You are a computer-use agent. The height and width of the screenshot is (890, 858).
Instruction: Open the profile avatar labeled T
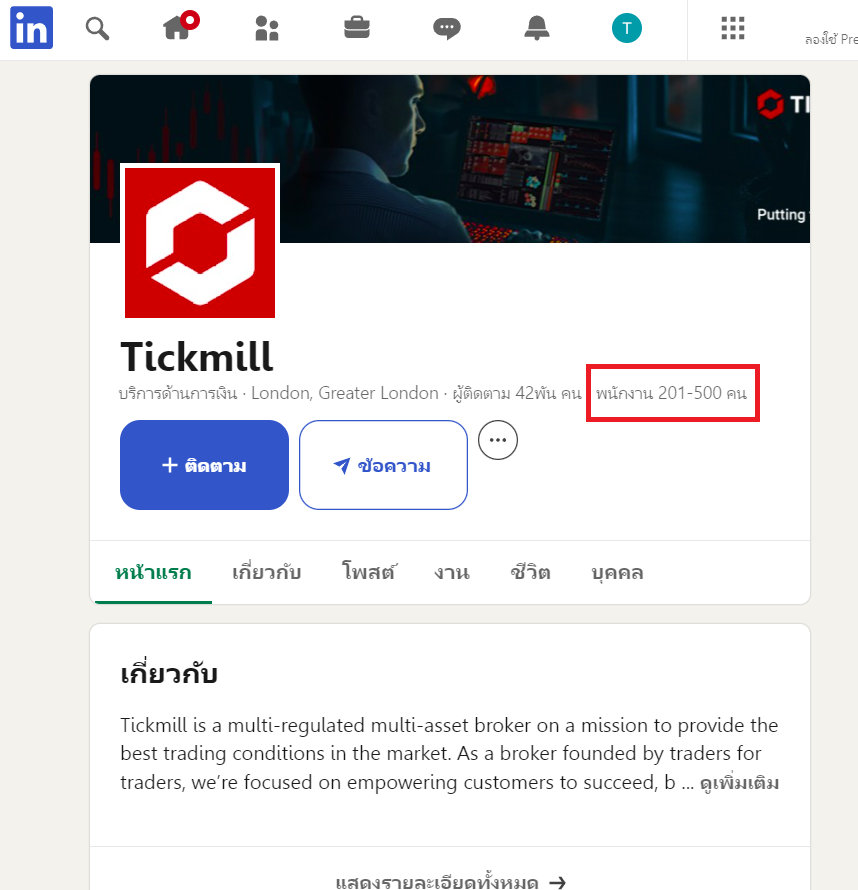(626, 28)
